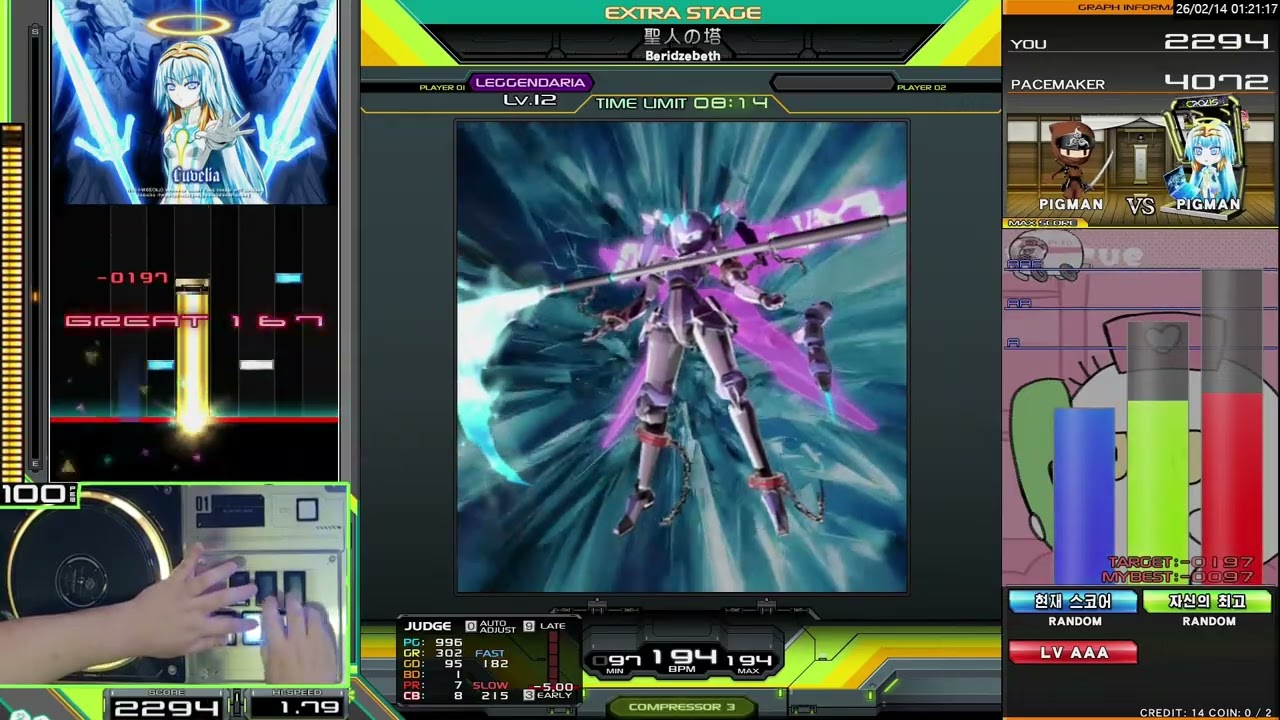This screenshot has height=720, width=1280.
Task: Click the VS emblem between the two avatars
Action: coord(1141,205)
